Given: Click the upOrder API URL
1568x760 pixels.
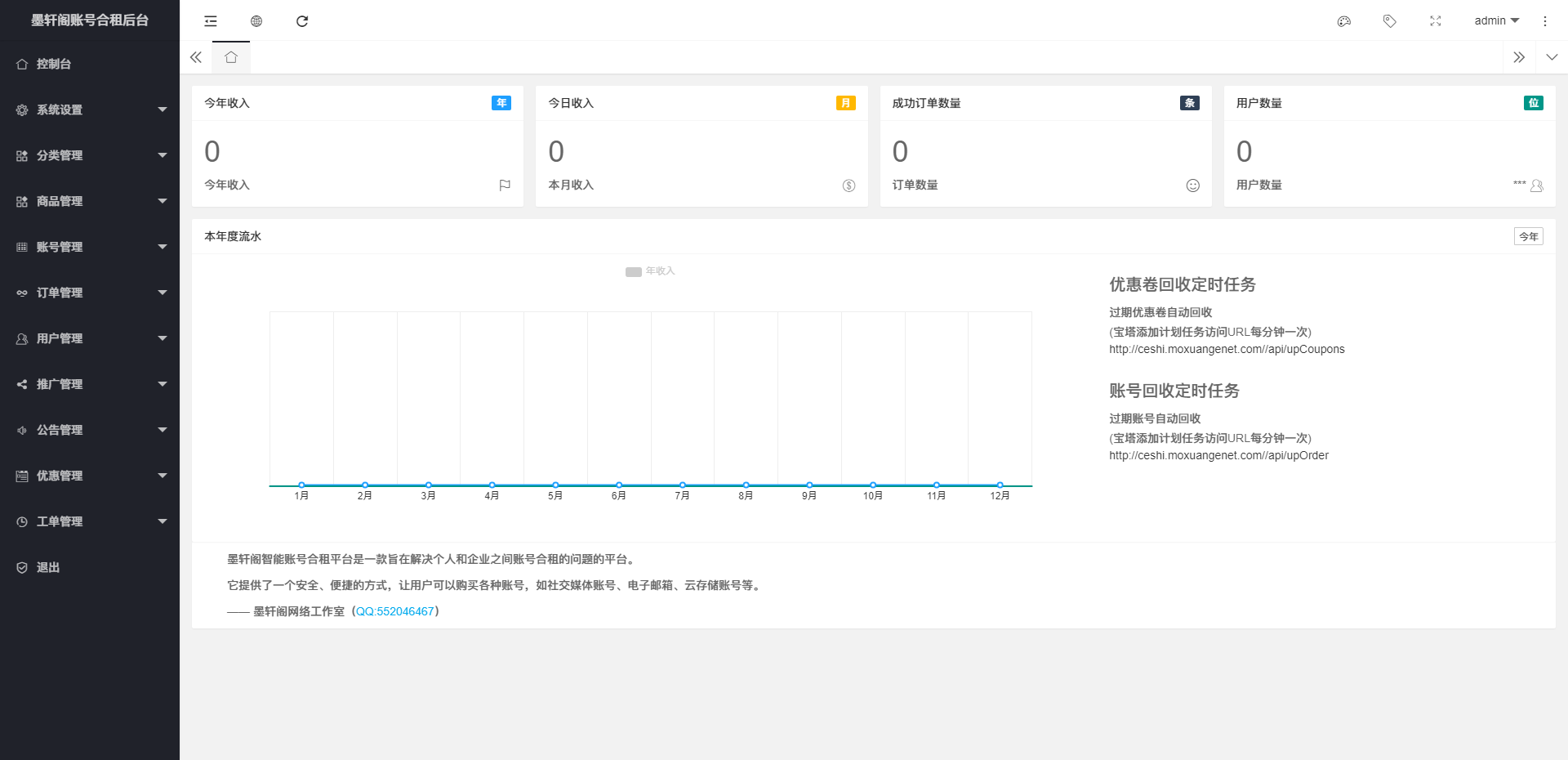Looking at the screenshot, I should (1218, 455).
